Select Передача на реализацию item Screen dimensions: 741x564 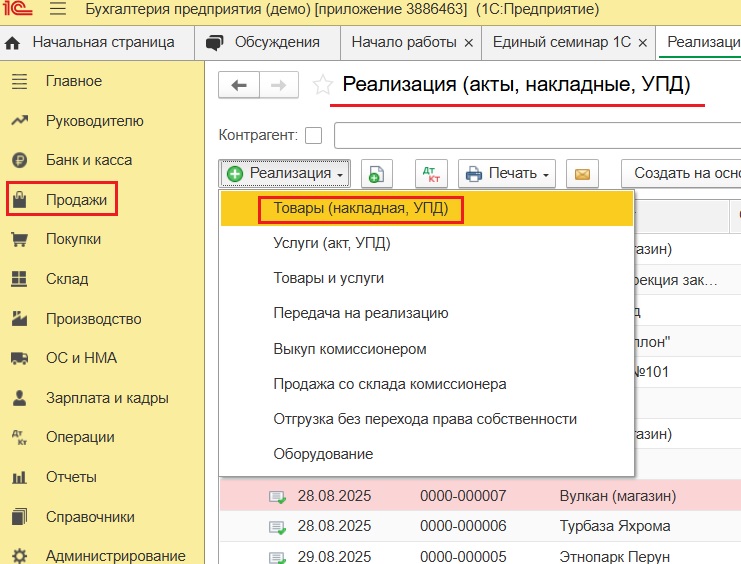click(x=360, y=313)
